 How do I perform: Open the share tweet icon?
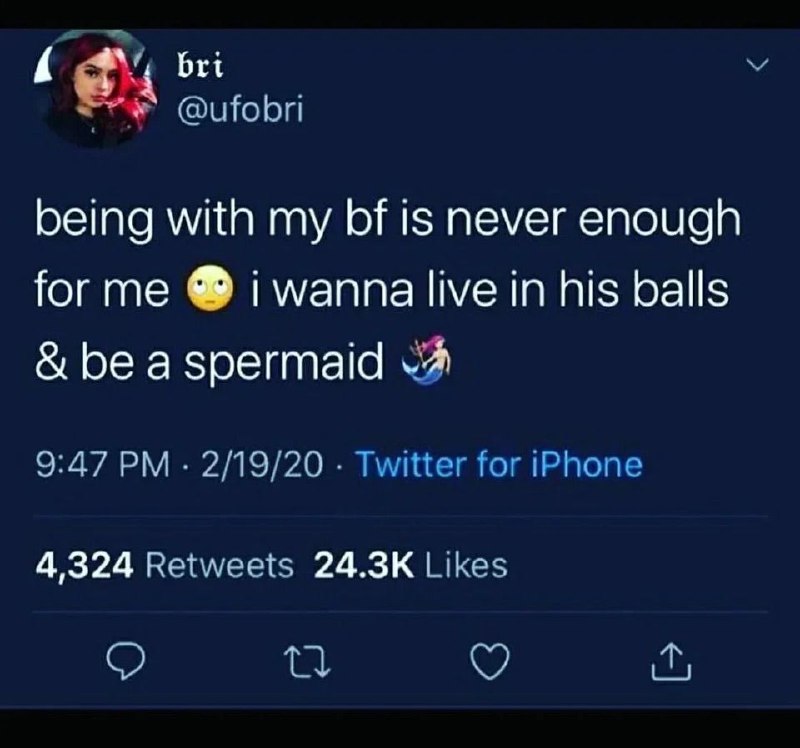671,661
